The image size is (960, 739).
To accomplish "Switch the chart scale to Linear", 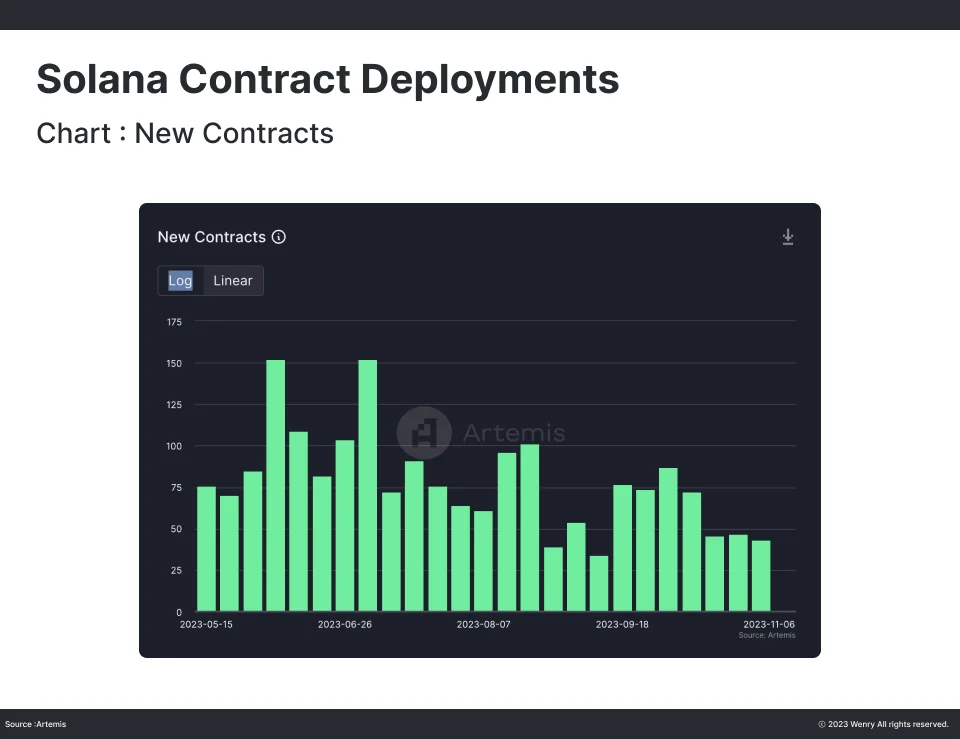I will click(x=233, y=281).
